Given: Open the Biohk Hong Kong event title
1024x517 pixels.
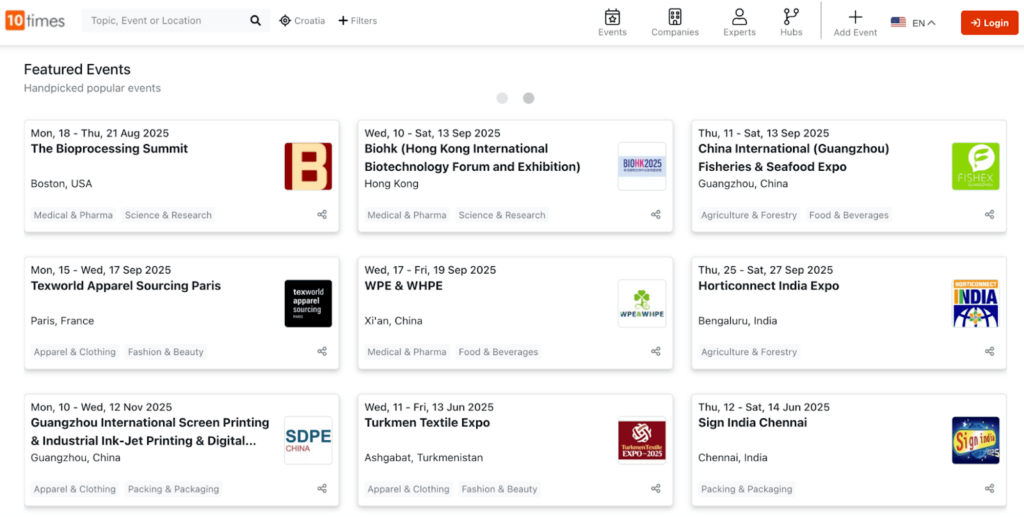Looking at the screenshot, I should tap(472, 158).
